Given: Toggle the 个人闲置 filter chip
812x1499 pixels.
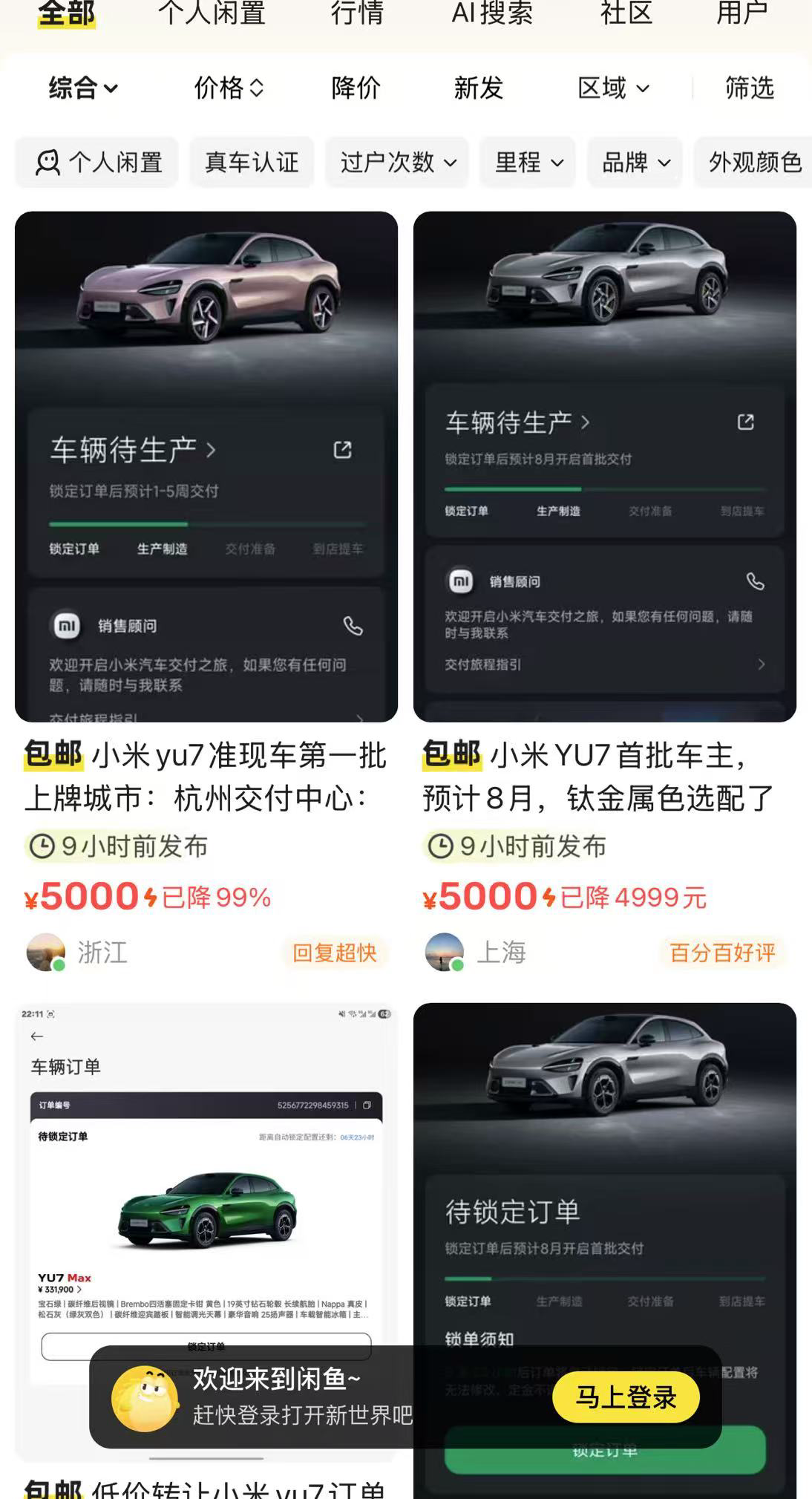Looking at the screenshot, I should point(97,162).
